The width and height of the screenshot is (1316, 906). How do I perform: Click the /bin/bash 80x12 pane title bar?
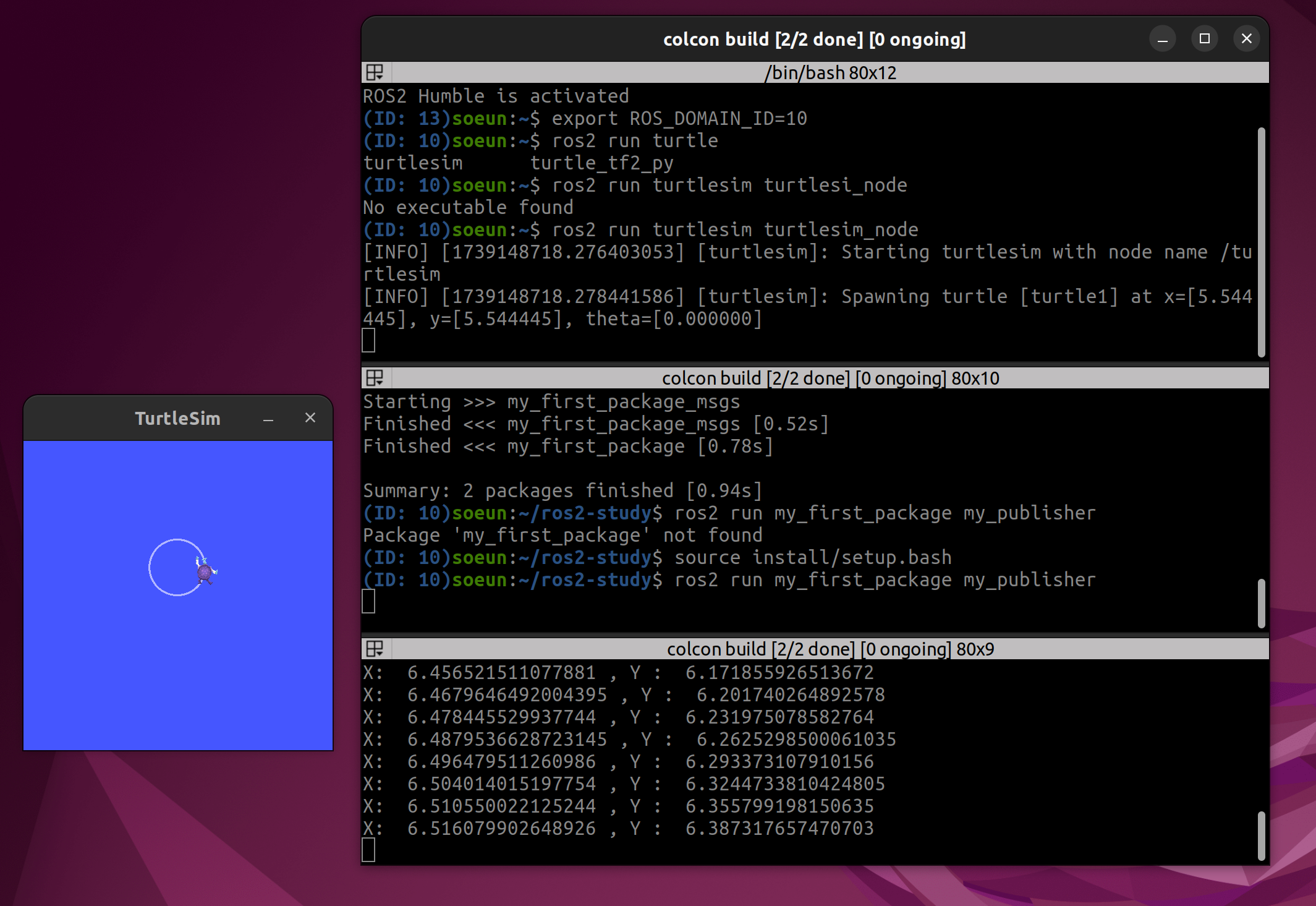(x=830, y=72)
